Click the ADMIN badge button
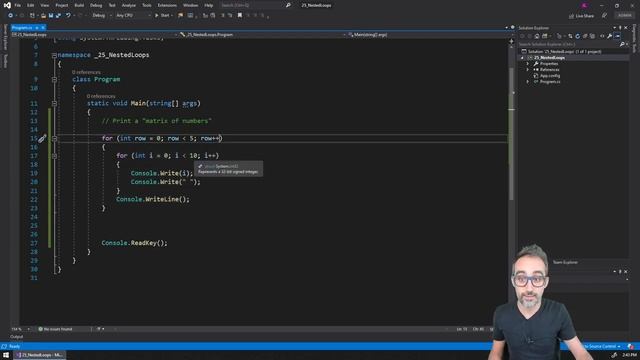Viewport: 640px width, 360px height. (x=624, y=16)
